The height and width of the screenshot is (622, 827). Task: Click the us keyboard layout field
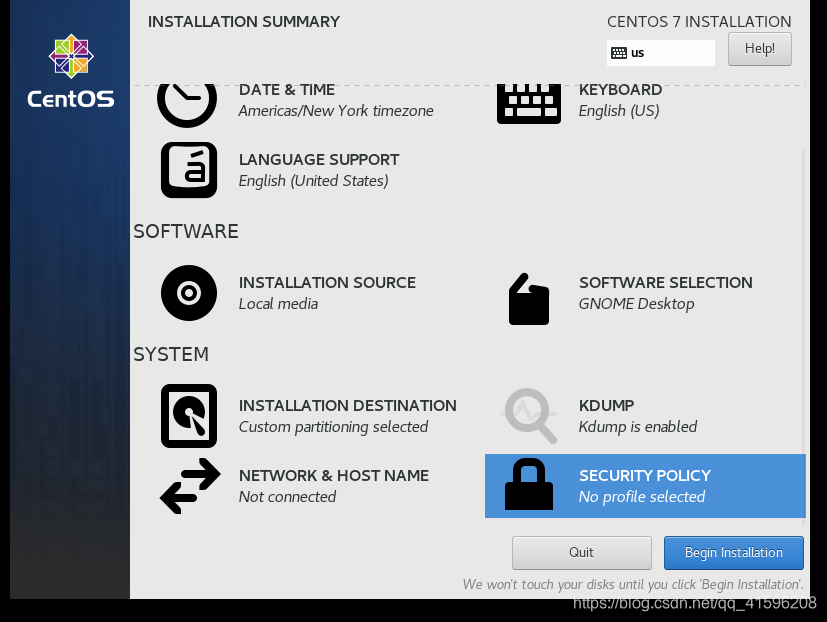point(660,53)
